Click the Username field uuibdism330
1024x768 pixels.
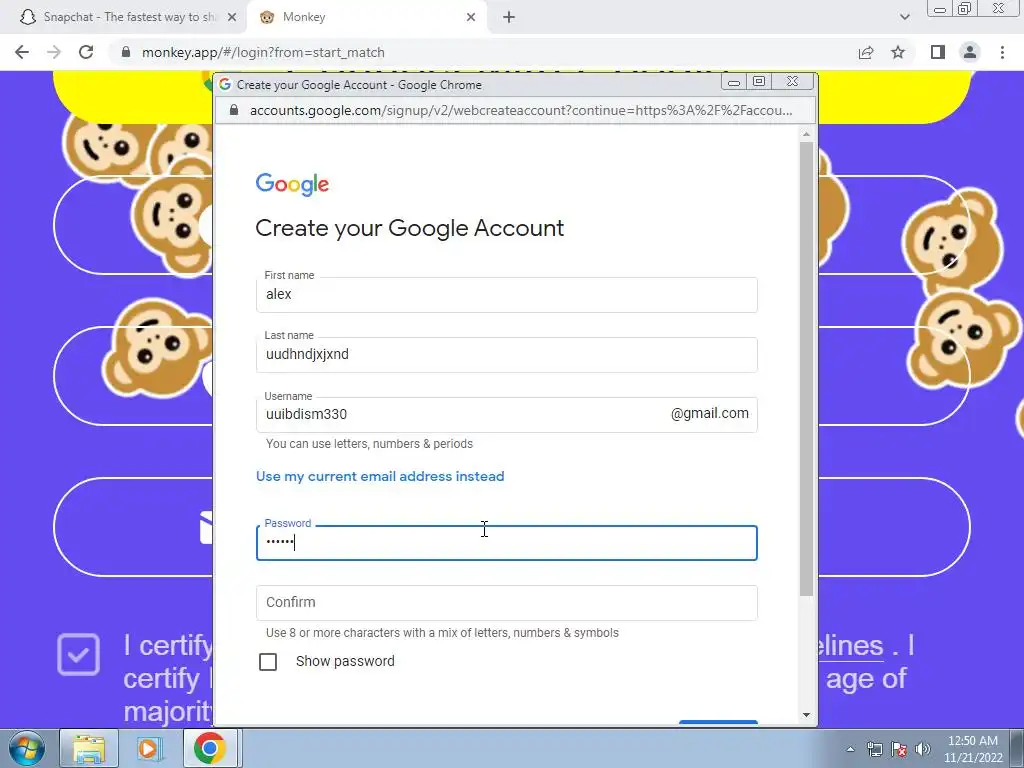[x=507, y=415]
